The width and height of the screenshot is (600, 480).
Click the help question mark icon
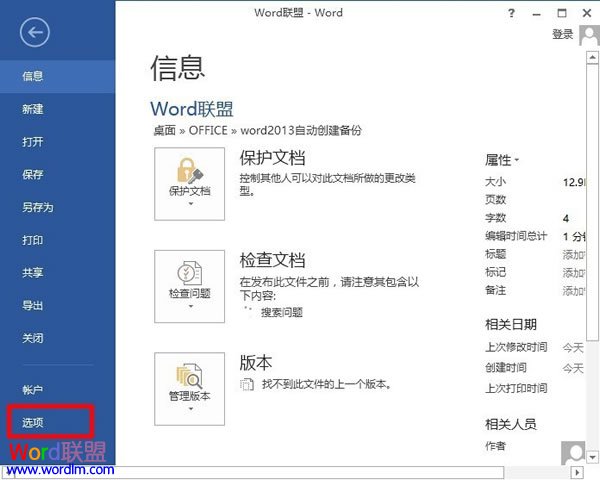pos(512,12)
